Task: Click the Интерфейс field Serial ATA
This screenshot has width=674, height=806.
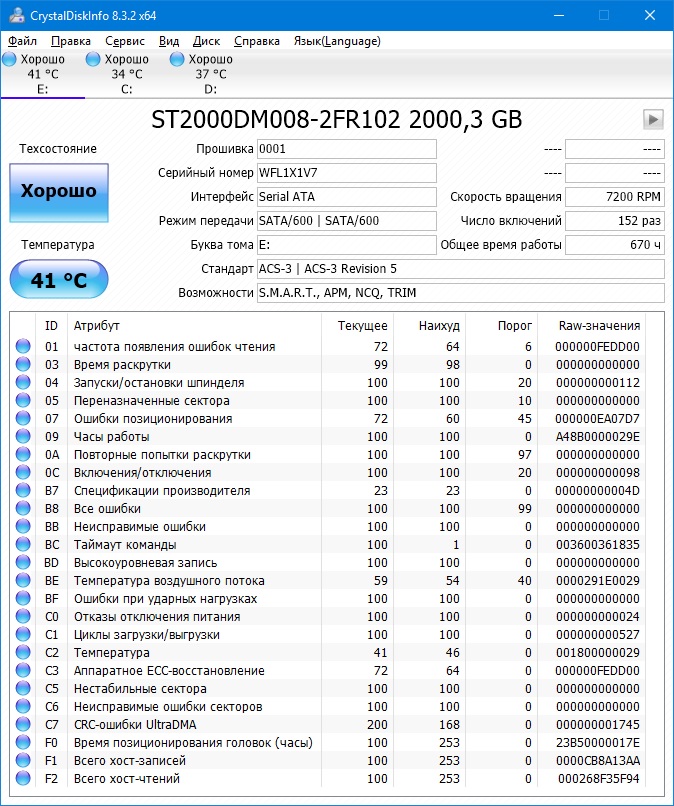Action: point(347,197)
